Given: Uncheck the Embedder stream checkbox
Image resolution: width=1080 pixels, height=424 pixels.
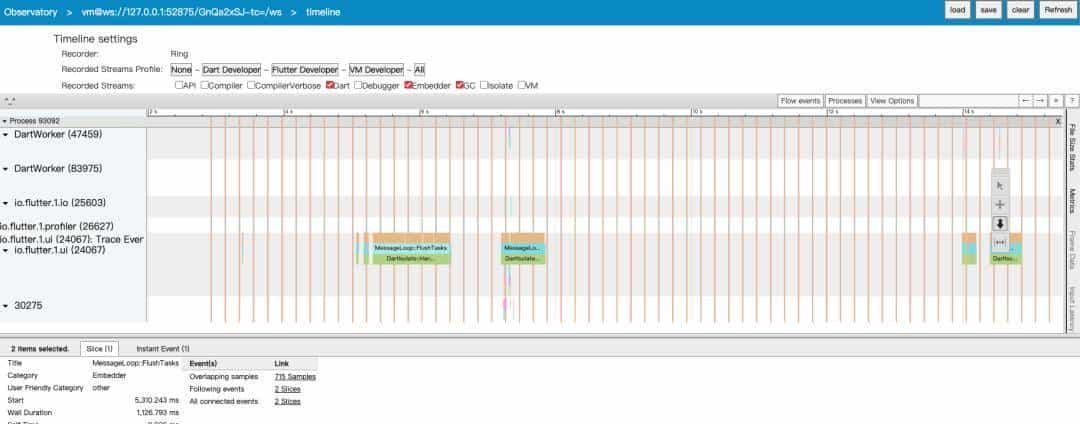Looking at the screenshot, I should click(408, 85).
